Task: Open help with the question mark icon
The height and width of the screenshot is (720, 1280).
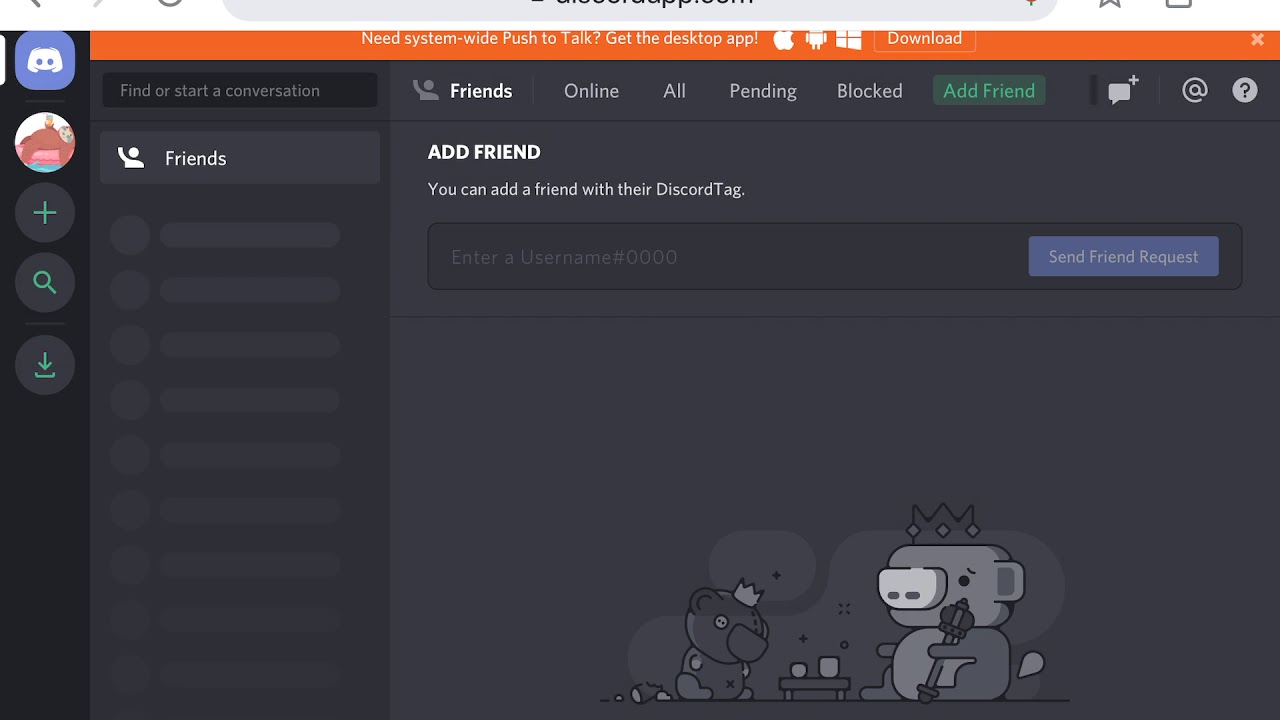Action: (x=1245, y=90)
